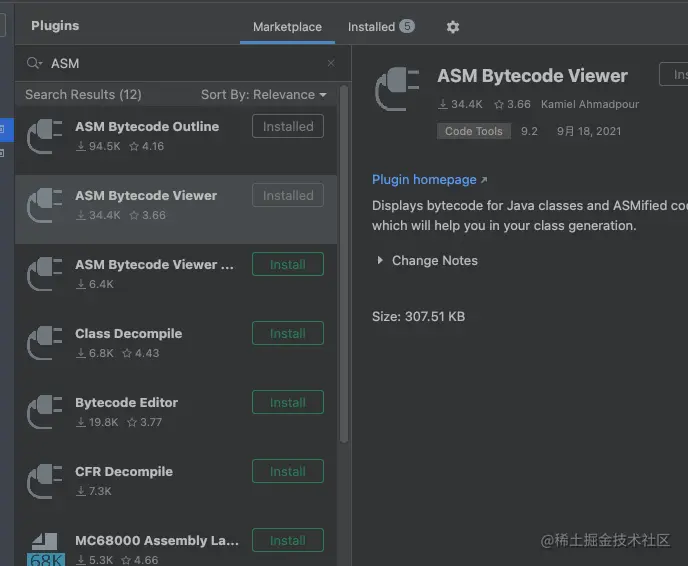Click the Installed count badge 5
Screen dimensions: 688x566
[x=407, y=26]
